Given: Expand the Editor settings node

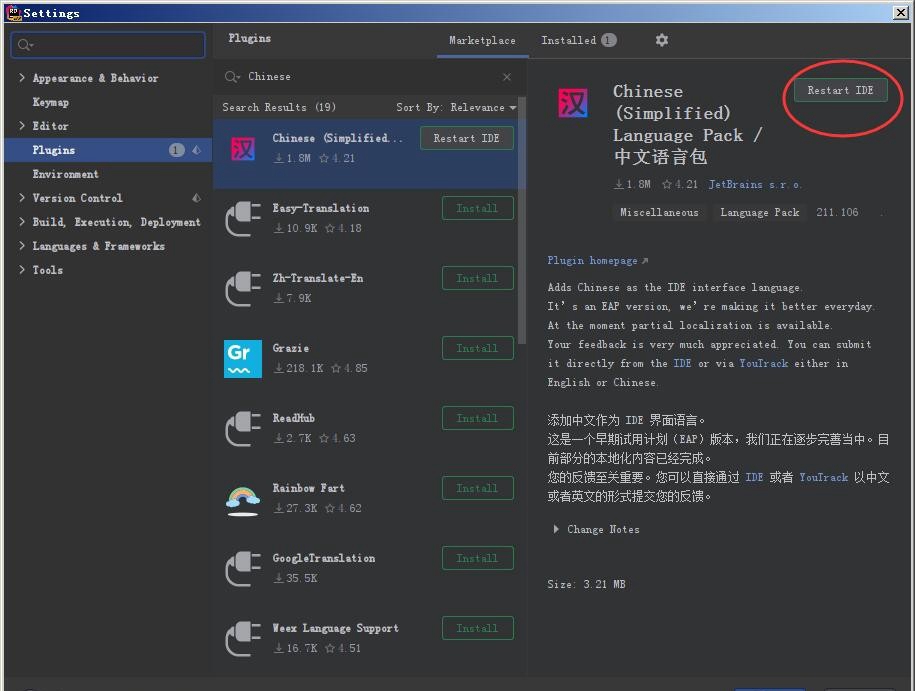Looking at the screenshot, I should pos(22,125).
